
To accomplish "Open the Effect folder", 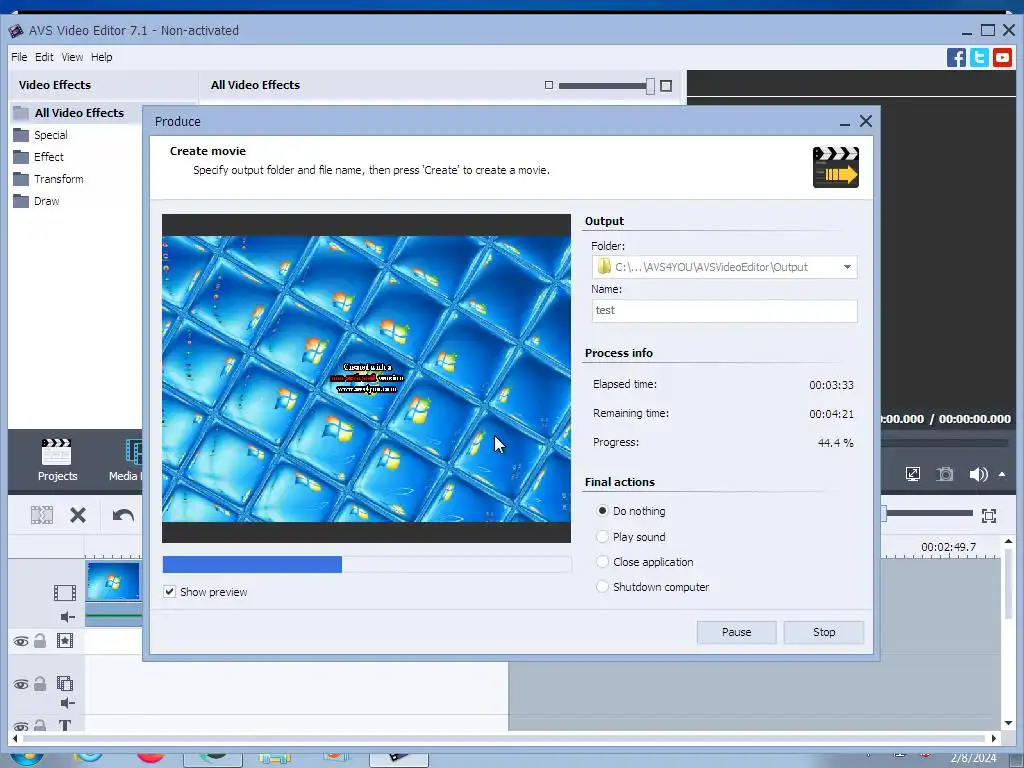I will [39, 157].
